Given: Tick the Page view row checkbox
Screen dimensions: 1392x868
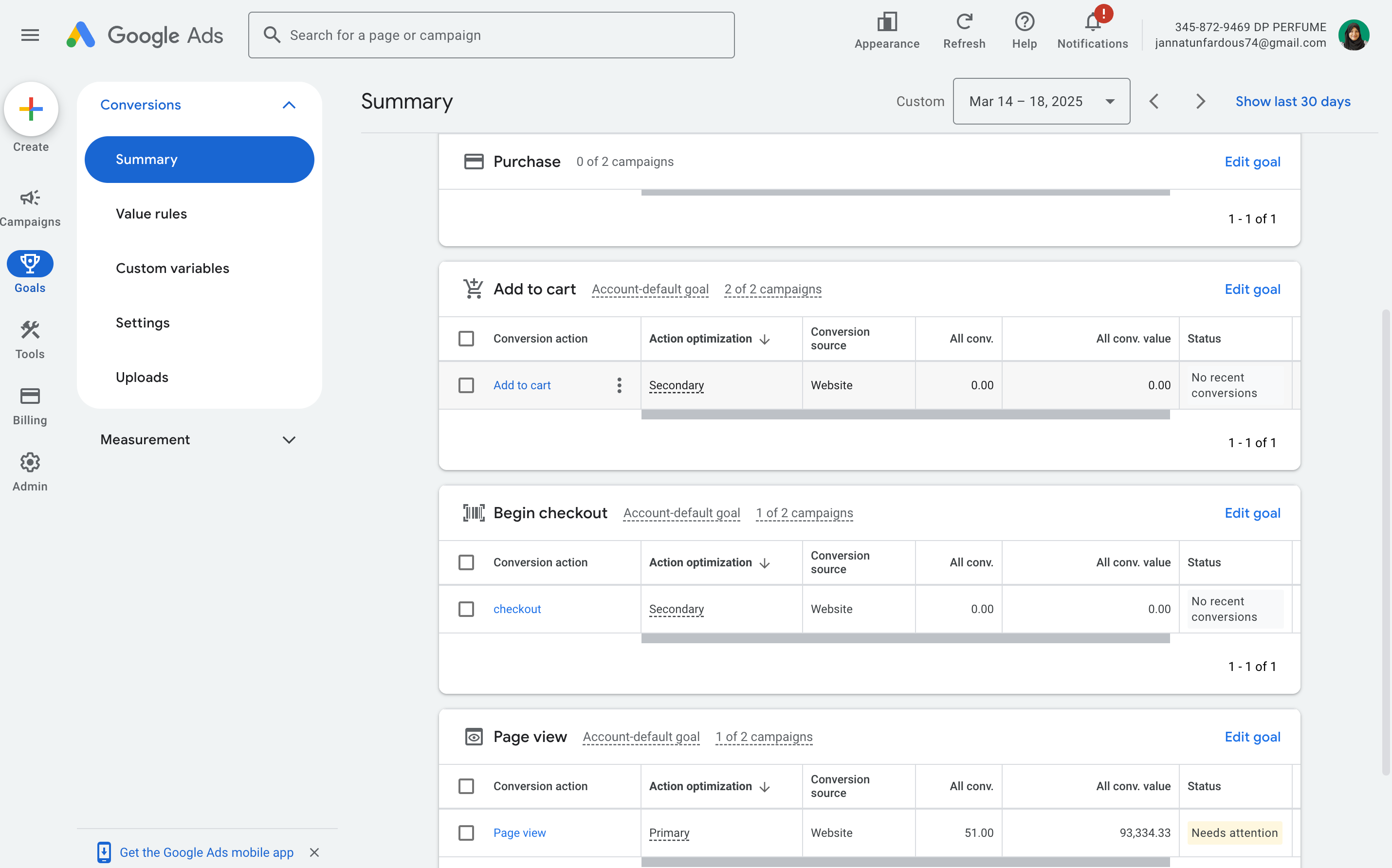Looking at the screenshot, I should pyautogui.click(x=466, y=833).
